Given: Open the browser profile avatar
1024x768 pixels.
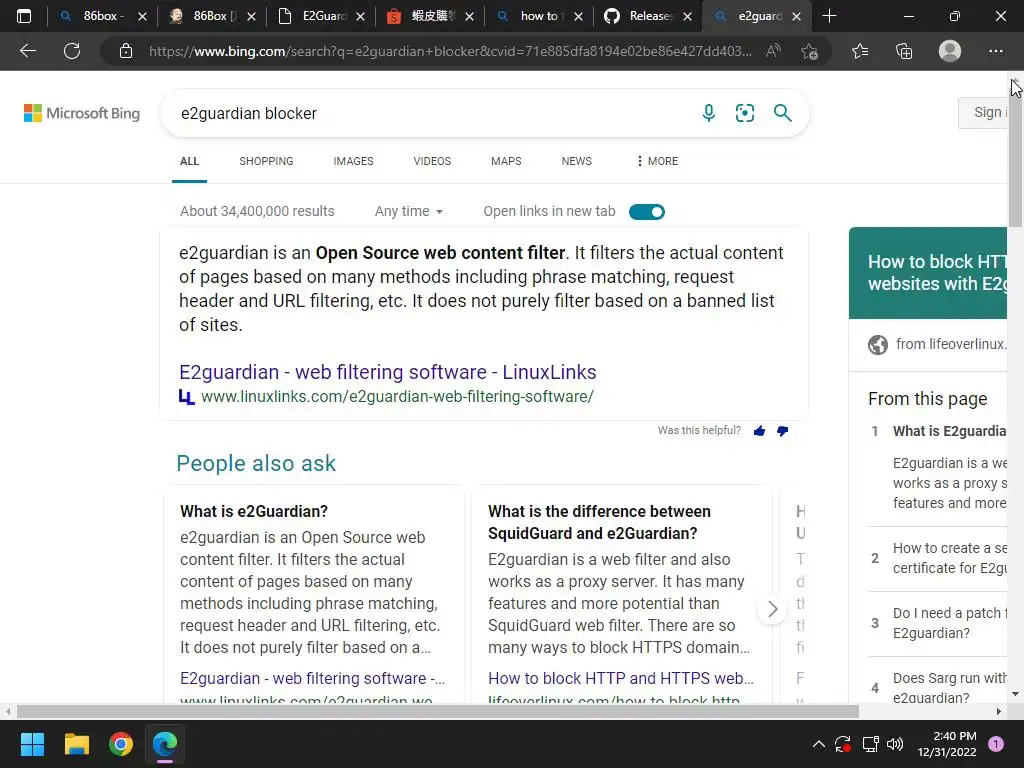Looking at the screenshot, I should 950,51.
